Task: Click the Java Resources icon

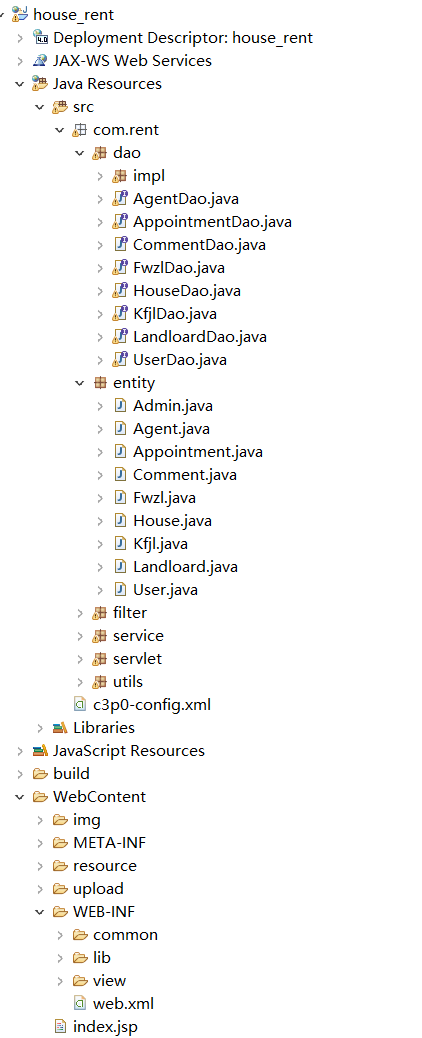Action: click(40, 83)
